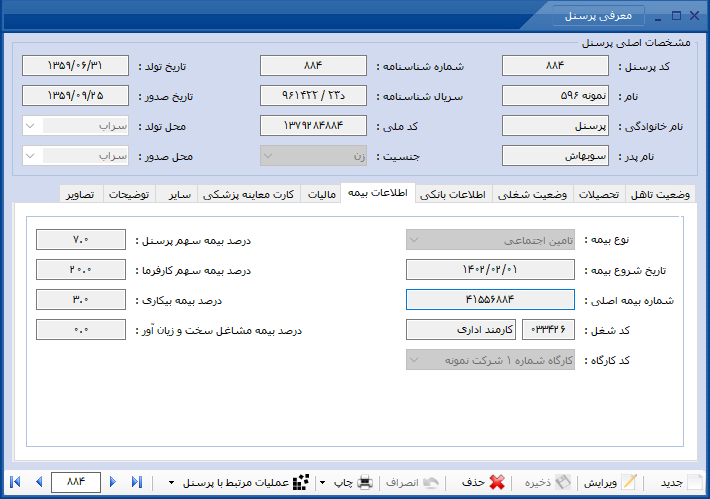This screenshot has width=710, height=499.
Task: Click the حذف delete button
Action: tap(483, 483)
